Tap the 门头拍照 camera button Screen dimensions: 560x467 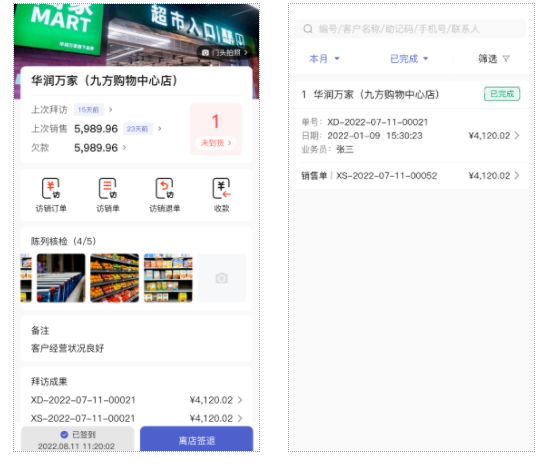tap(224, 52)
